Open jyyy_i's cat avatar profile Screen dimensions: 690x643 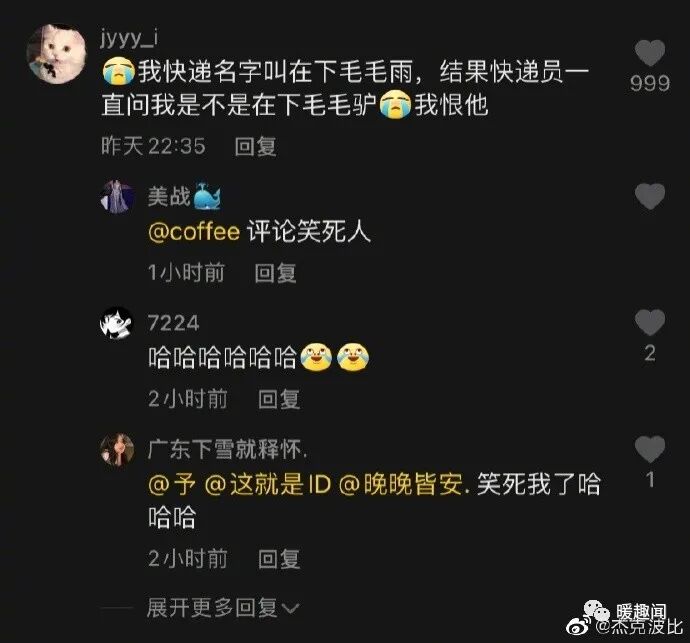coord(57,54)
